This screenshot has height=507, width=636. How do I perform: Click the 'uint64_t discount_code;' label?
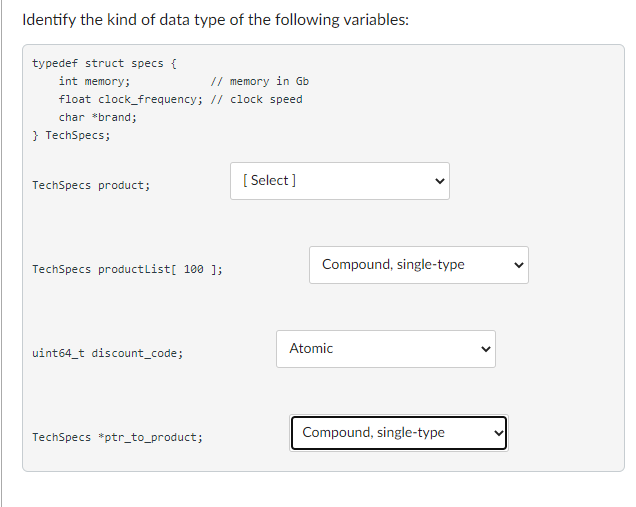point(107,353)
